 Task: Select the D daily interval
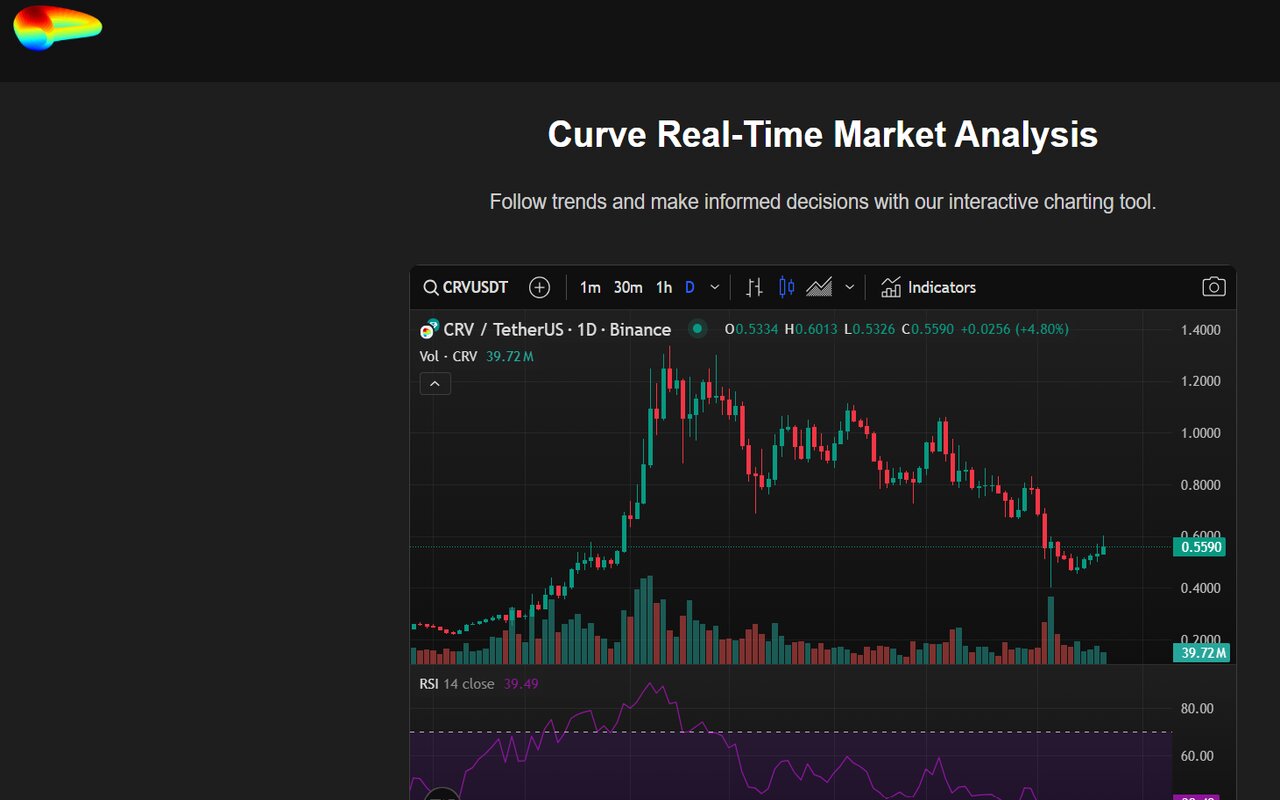pyautogui.click(x=689, y=287)
